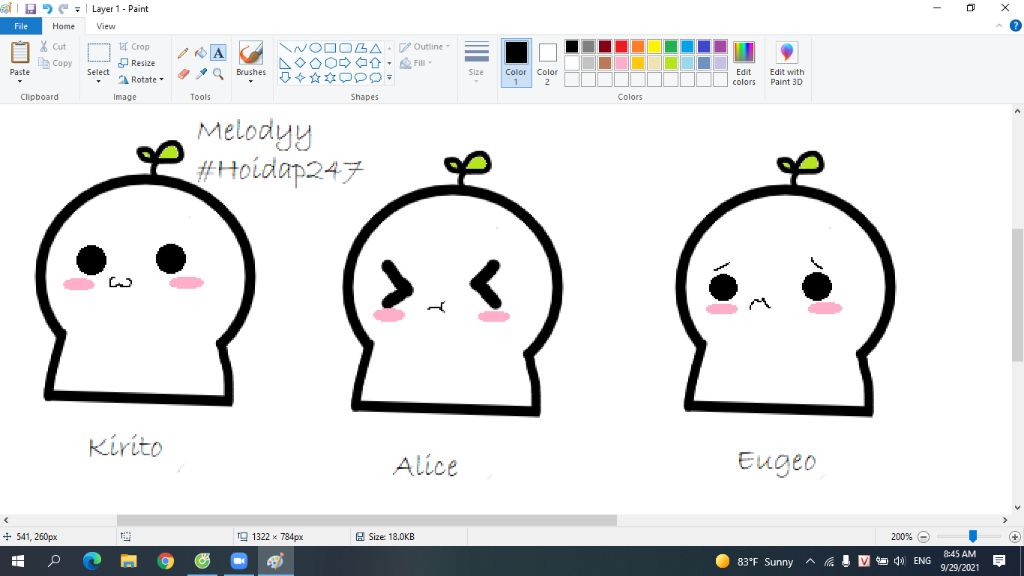Screen dimensions: 1024x576
Task: Choose the Rectangle shape
Action: click(330, 48)
